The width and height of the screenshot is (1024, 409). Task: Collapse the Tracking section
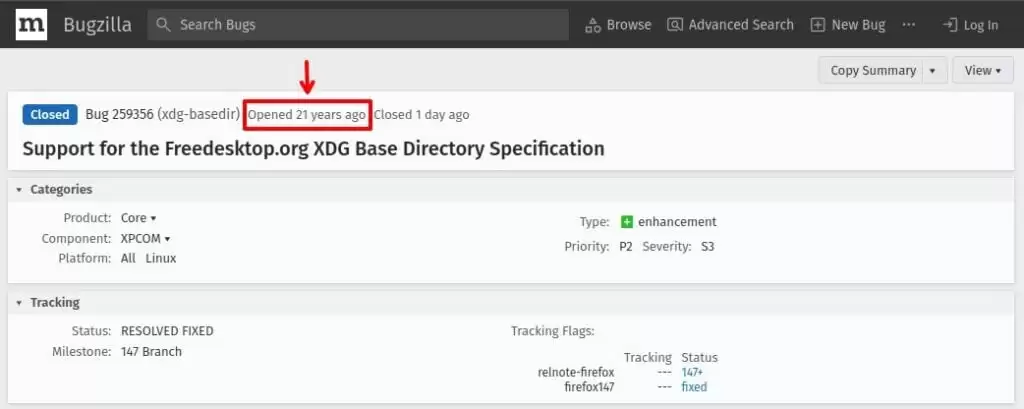[19, 303]
